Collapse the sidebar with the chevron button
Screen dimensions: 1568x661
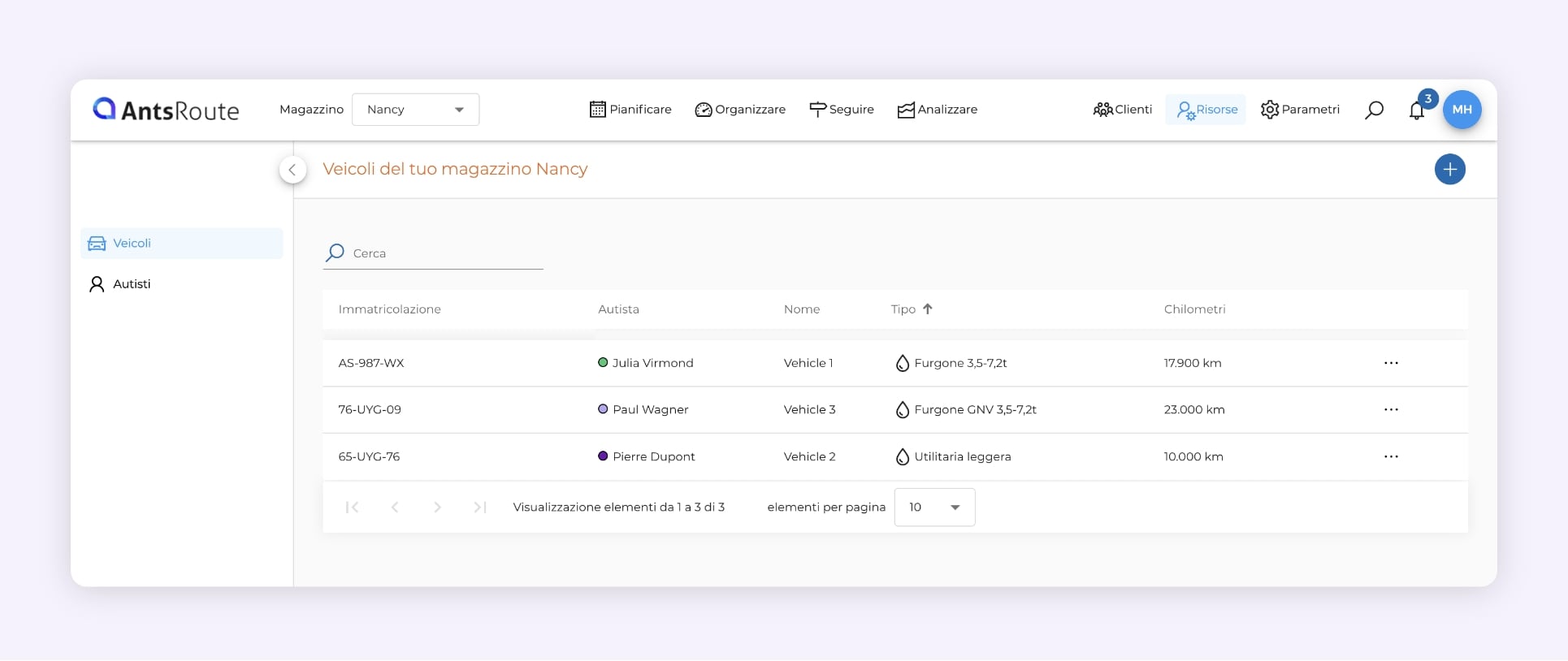(x=292, y=170)
